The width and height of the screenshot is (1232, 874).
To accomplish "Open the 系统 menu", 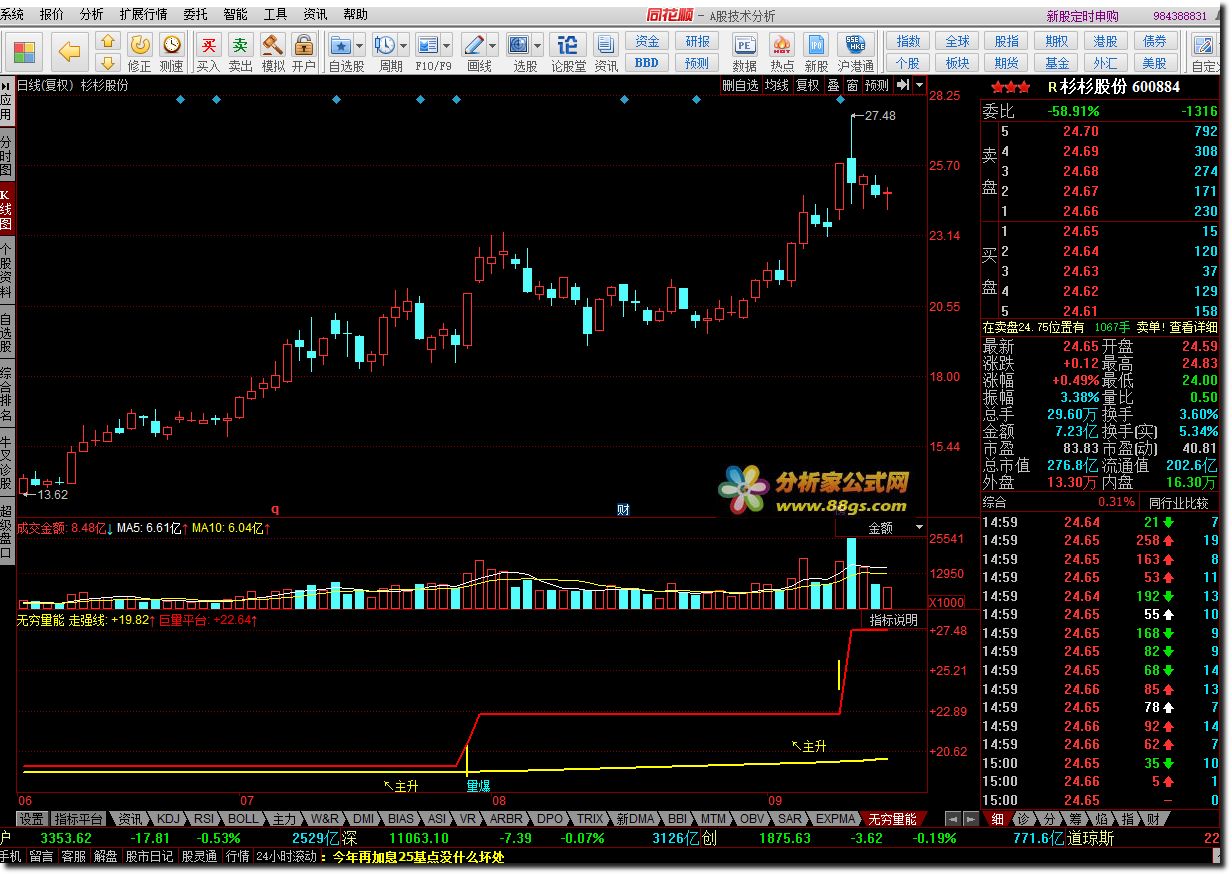I will tap(13, 15).
